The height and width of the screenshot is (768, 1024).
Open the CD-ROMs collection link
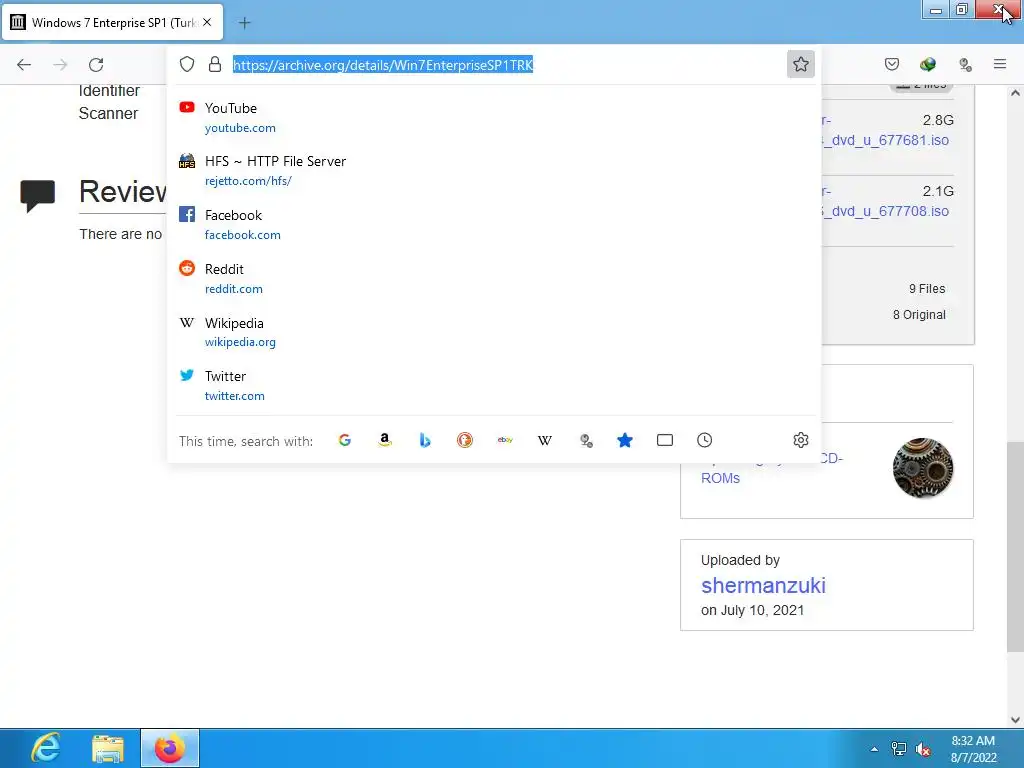pyautogui.click(x=720, y=478)
